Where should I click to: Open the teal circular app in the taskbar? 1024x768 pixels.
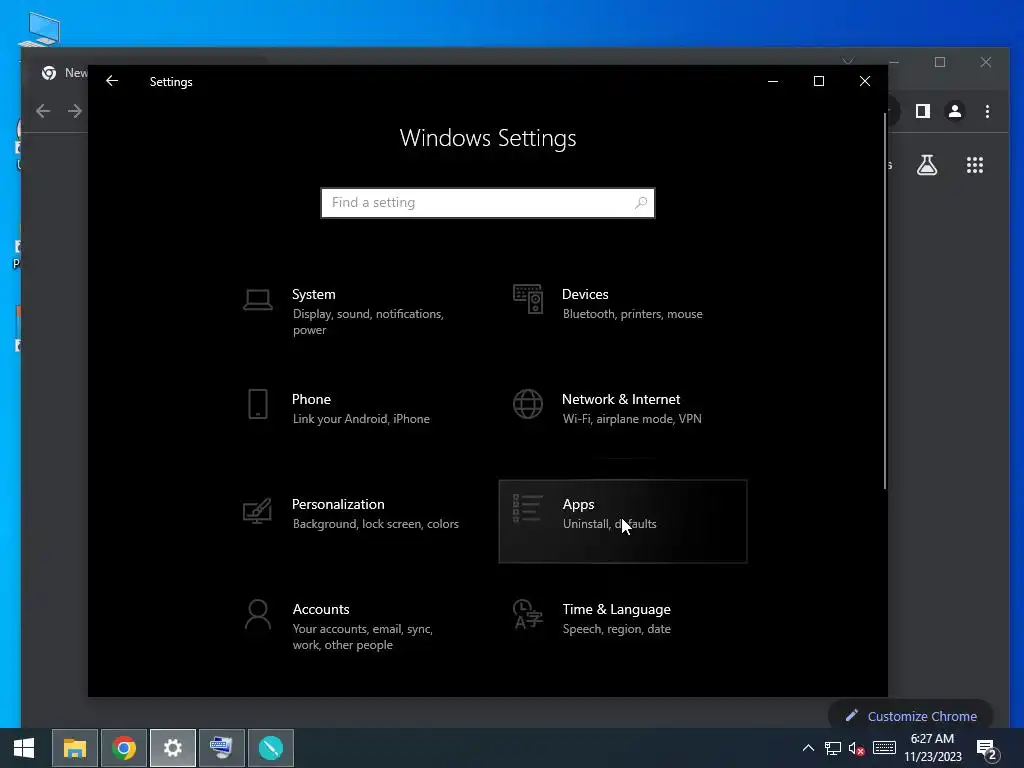pyautogui.click(x=270, y=748)
